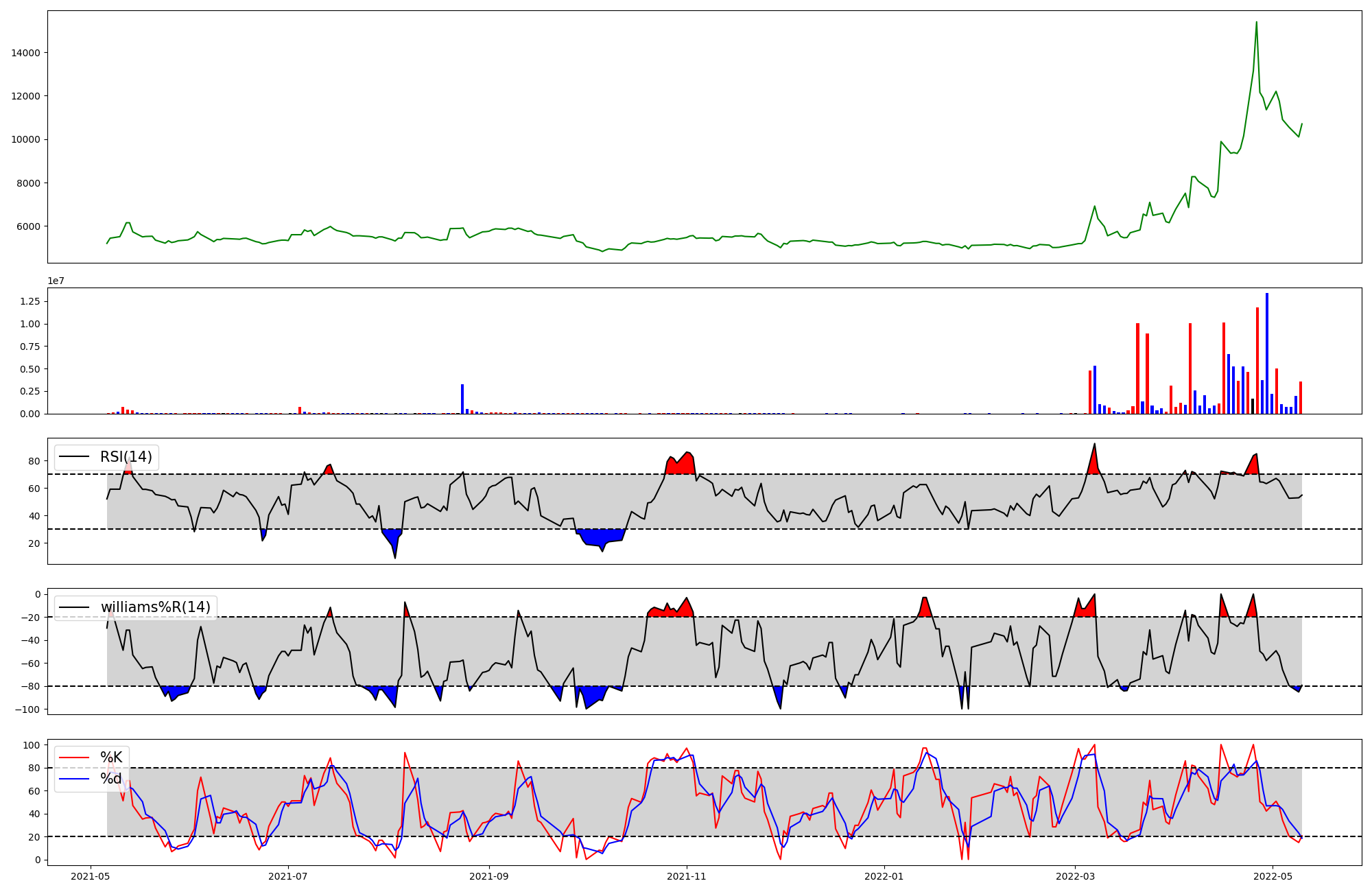Click the williams%R(14) legend label
This screenshot has width=1372, height=892.
[156, 607]
